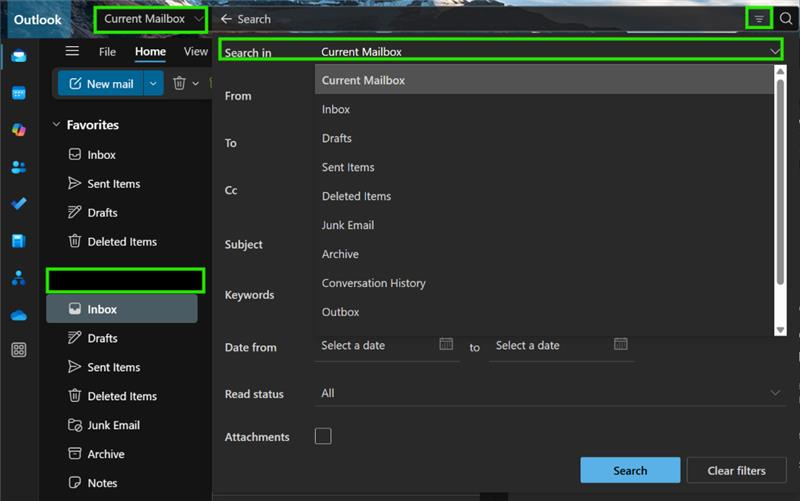Screen dimensions: 800x501
Task: Switch to the View tab
Action: (196, 52)
